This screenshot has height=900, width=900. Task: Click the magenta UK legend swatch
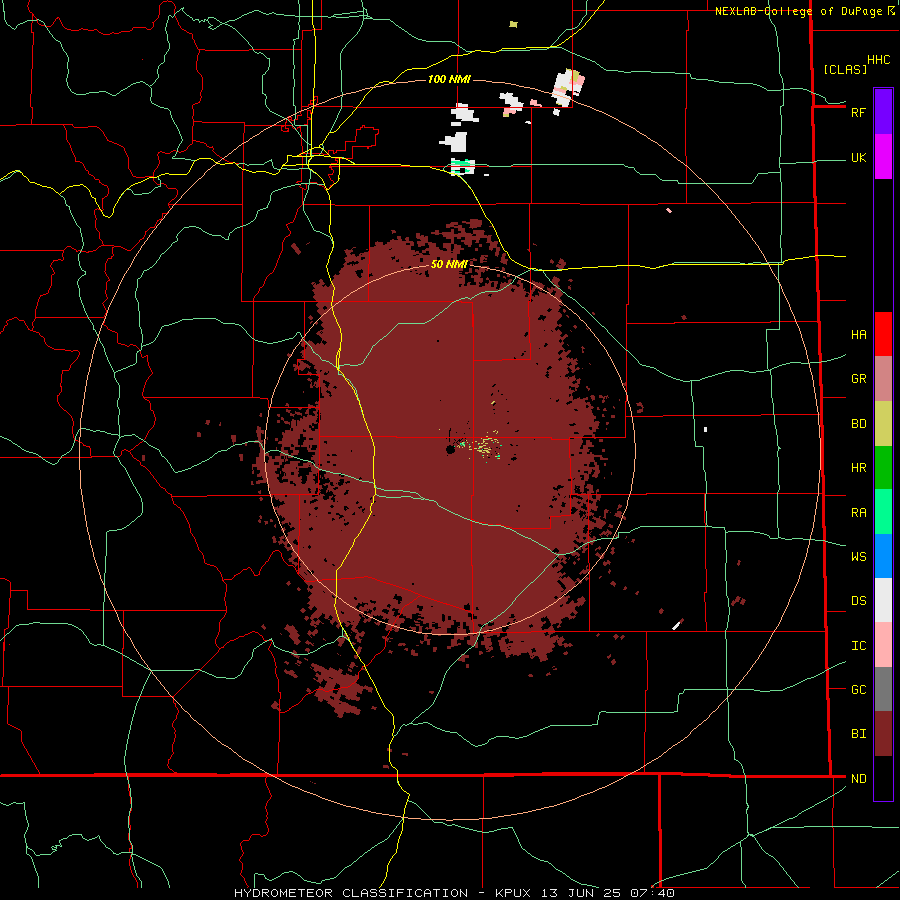pos(883,157)
